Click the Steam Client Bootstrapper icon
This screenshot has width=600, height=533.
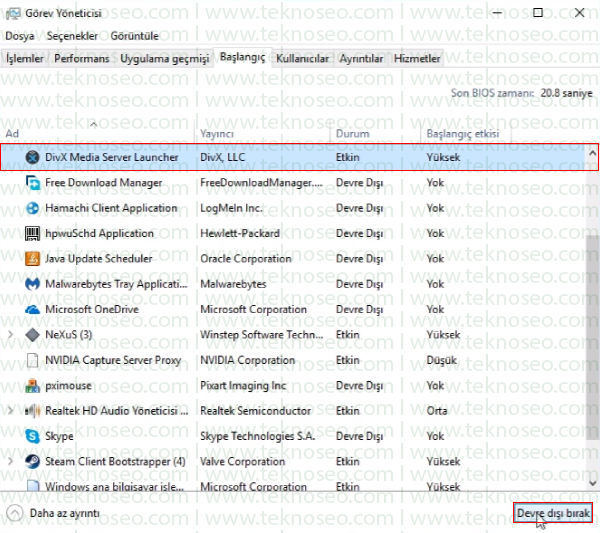33,461
